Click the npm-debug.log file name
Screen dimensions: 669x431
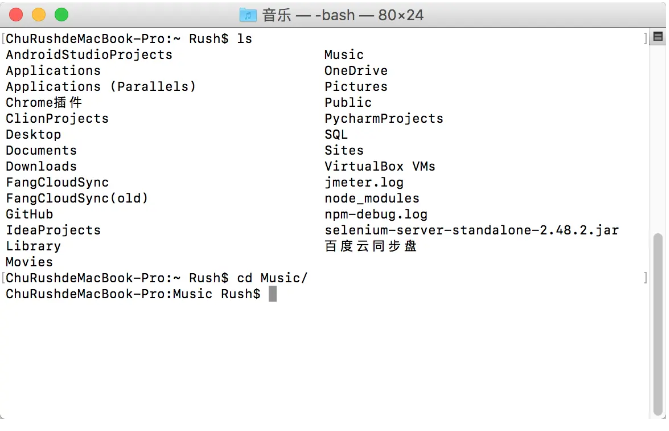click(x=376, y=214)
